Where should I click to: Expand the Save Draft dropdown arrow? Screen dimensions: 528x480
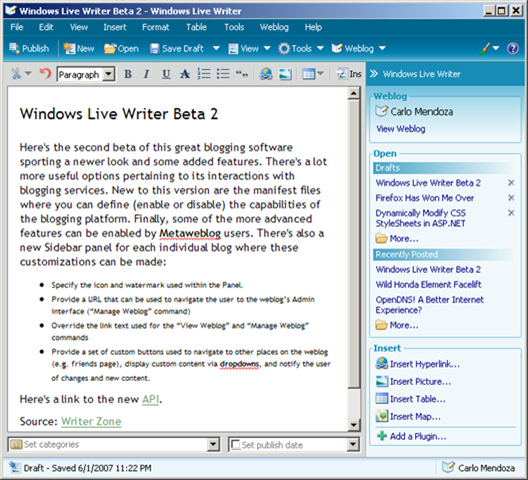click(x=216, y=49)
